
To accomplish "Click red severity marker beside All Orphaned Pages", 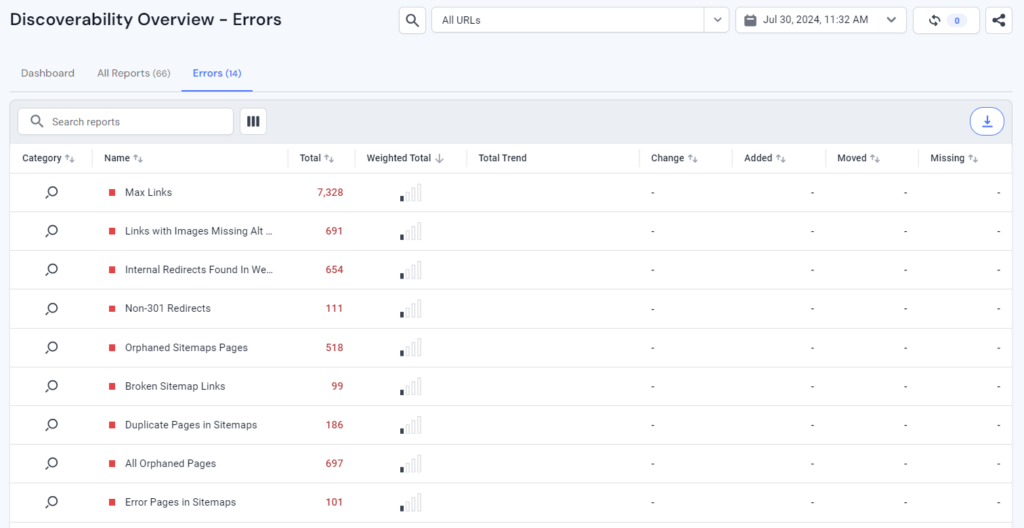I will [112, 464].
